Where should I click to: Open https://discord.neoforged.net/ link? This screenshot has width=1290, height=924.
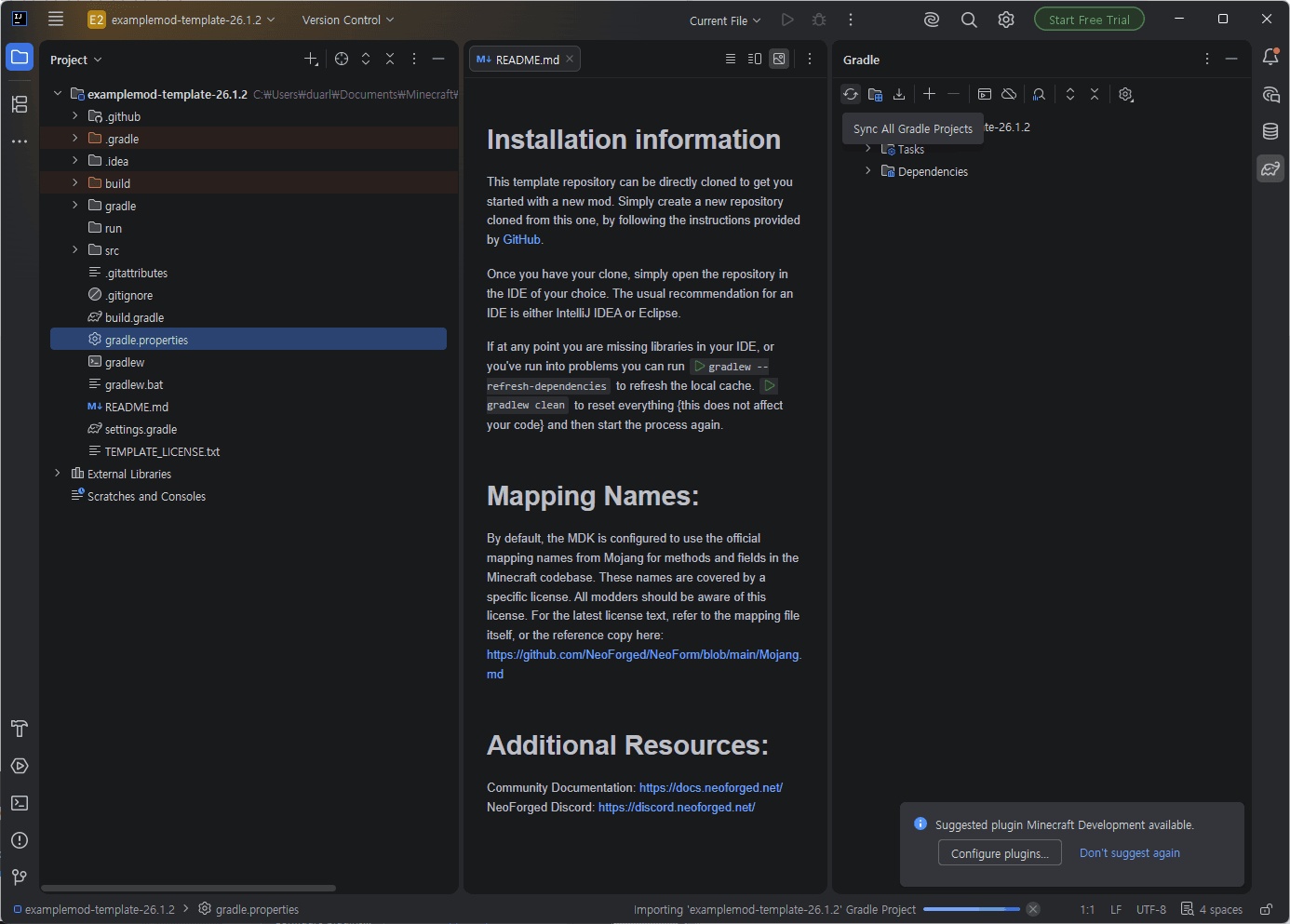(x=677, y=807)
